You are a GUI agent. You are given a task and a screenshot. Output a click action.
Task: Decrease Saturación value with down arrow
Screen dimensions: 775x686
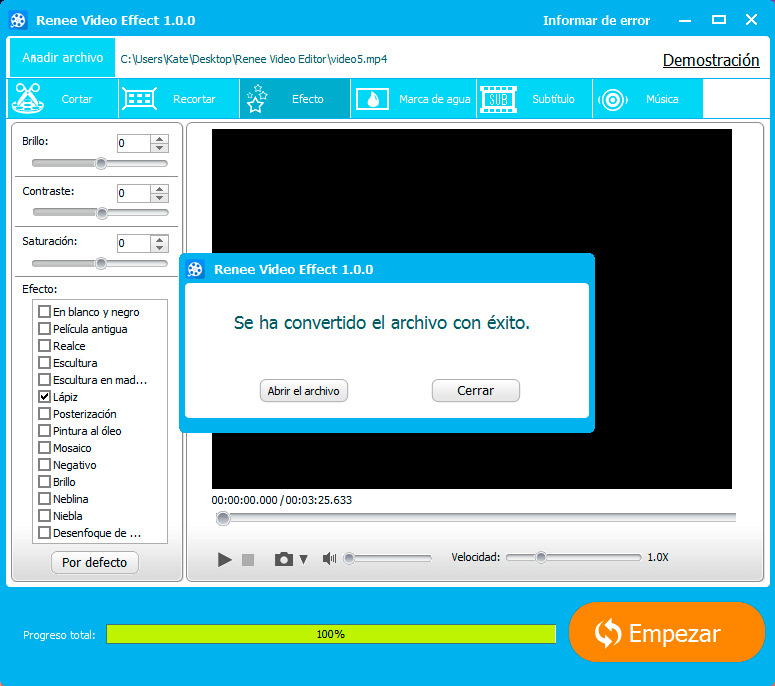(x=159, y=248)
